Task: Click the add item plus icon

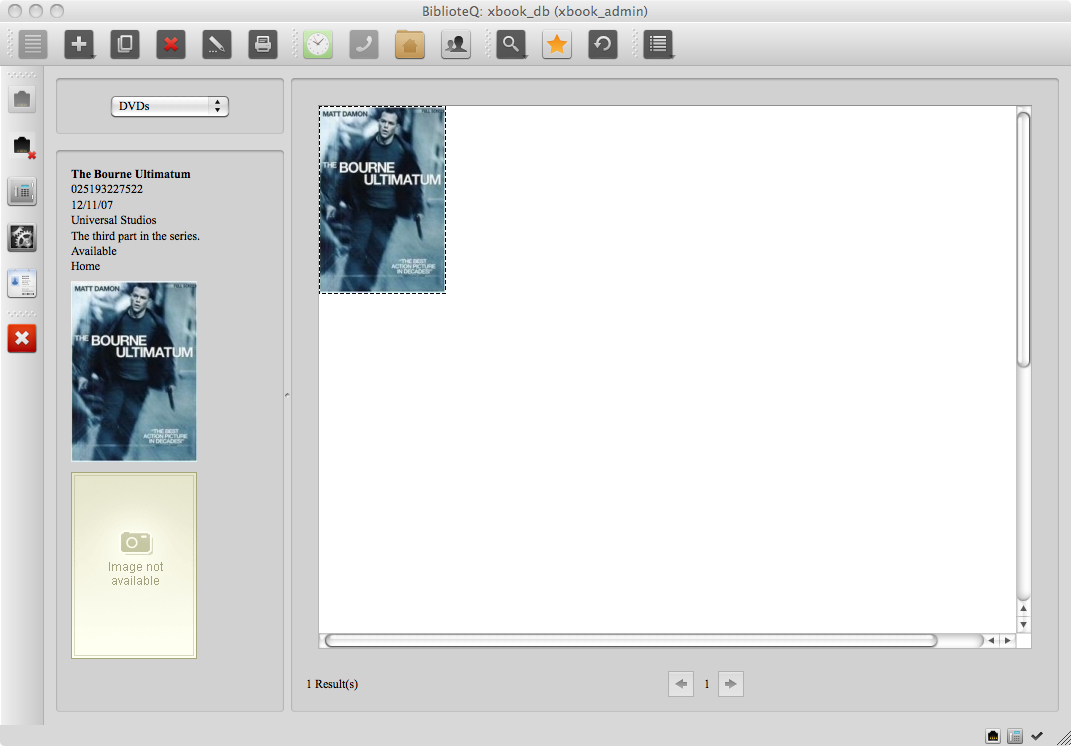Action: (79, 44)
